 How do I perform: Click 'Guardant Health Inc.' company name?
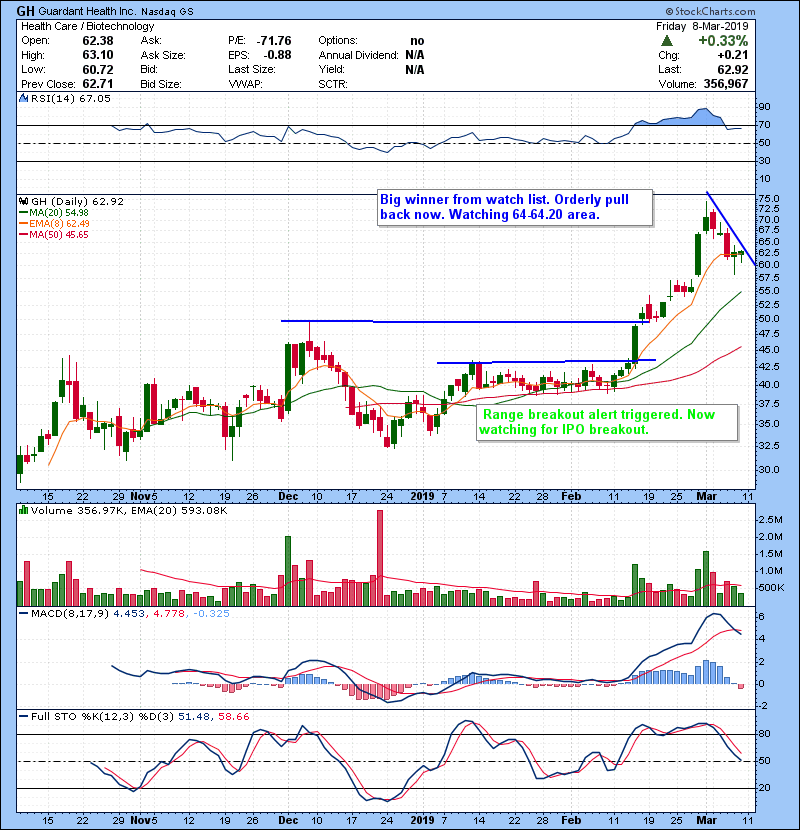pyautogui.click(x=87, y=11)
